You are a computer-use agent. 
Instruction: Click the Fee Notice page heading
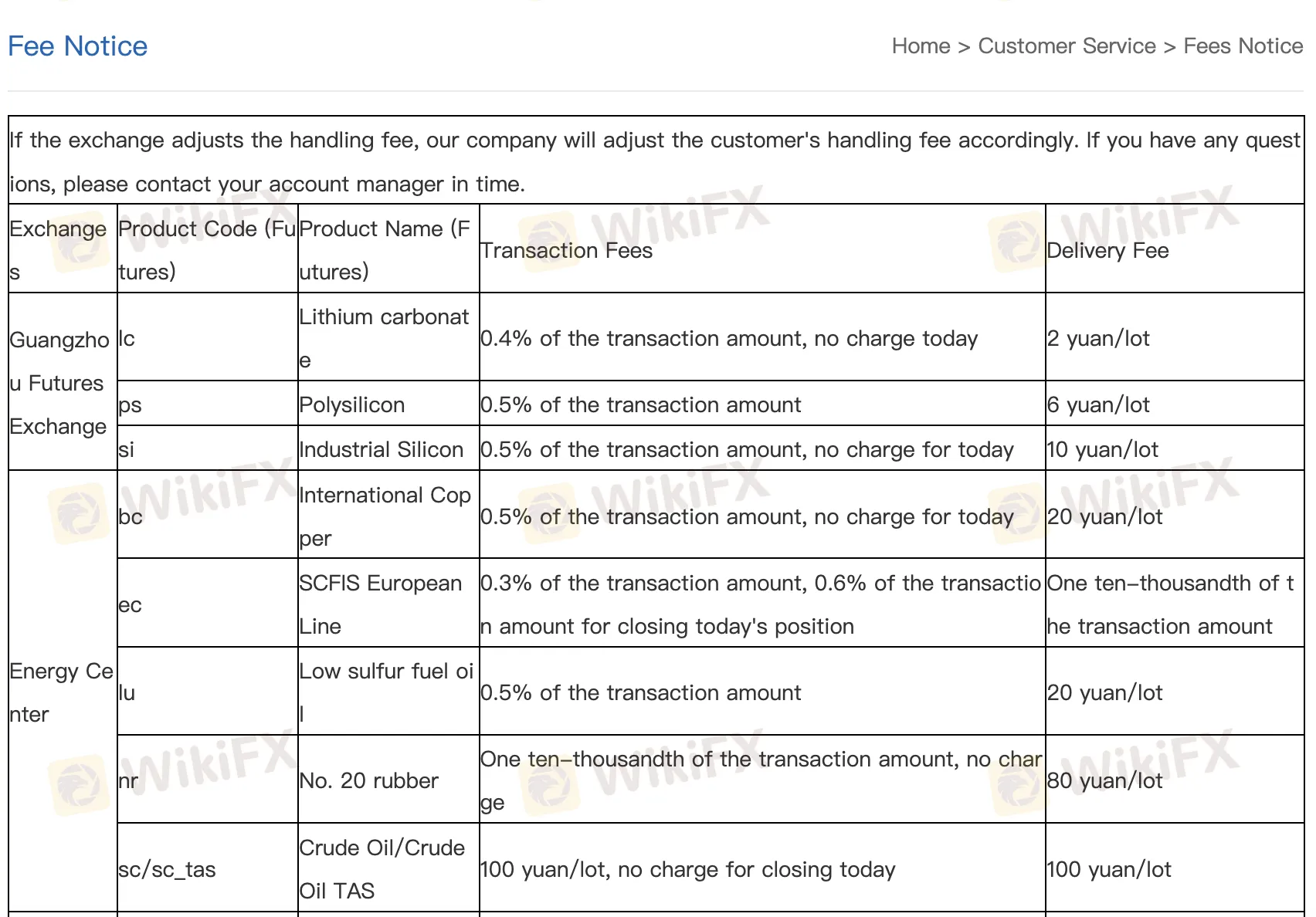point(77,46)
